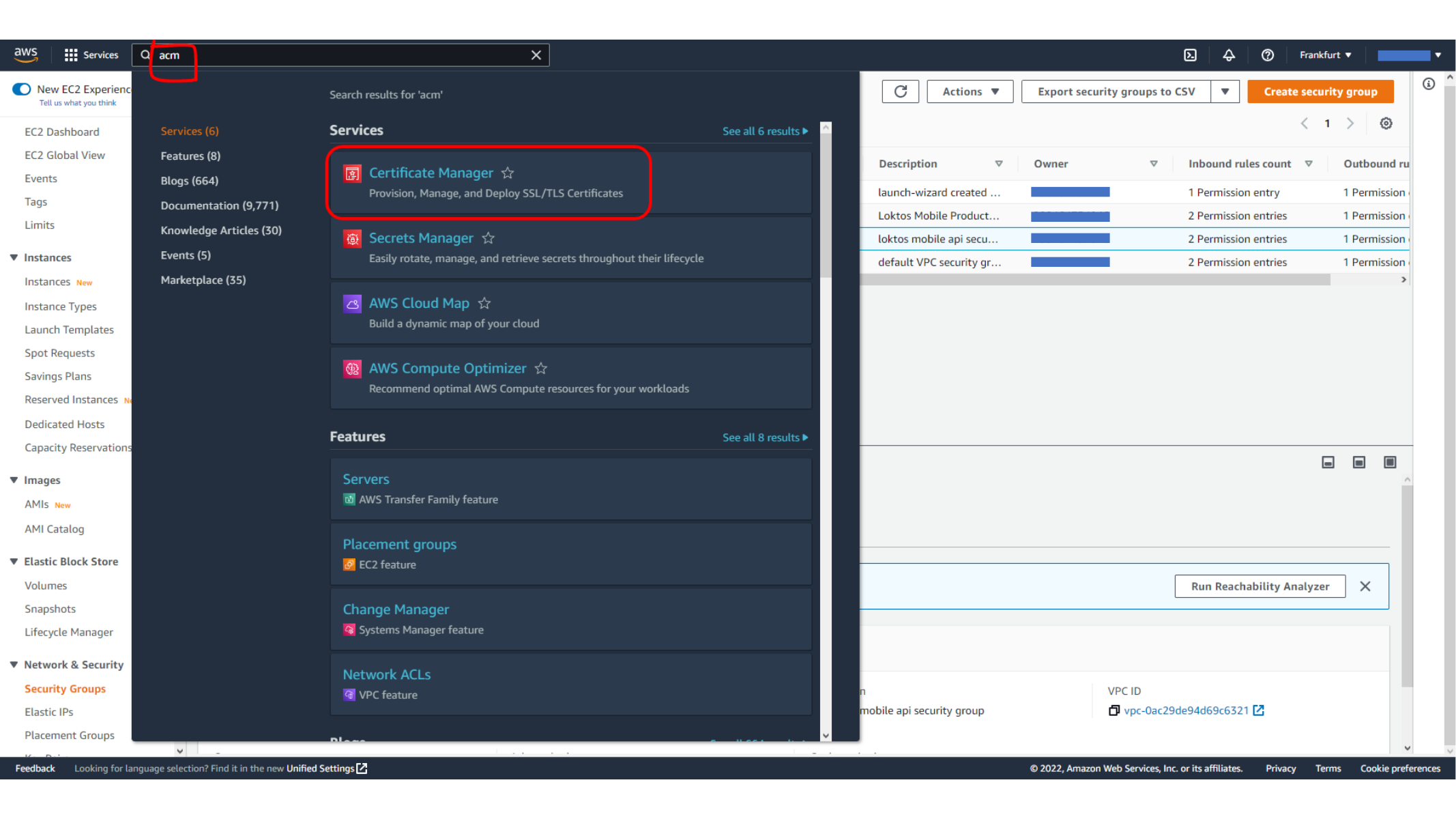Viewport: 1456px width, 819px height.
Task: Filter results by Features (8)
Action: point(190,156)
